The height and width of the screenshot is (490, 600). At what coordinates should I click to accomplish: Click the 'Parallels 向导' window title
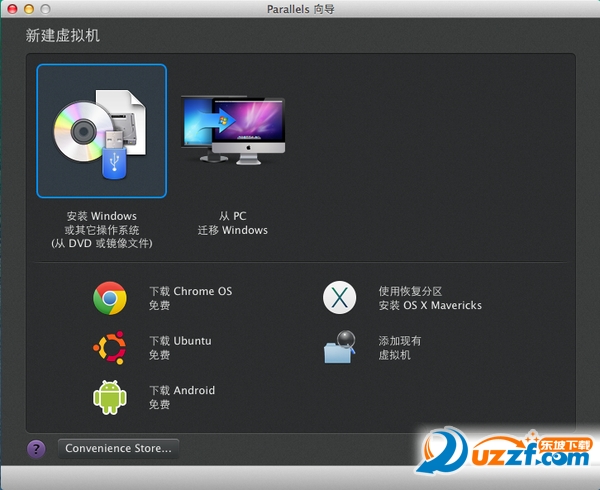click(x=300, y=10)
